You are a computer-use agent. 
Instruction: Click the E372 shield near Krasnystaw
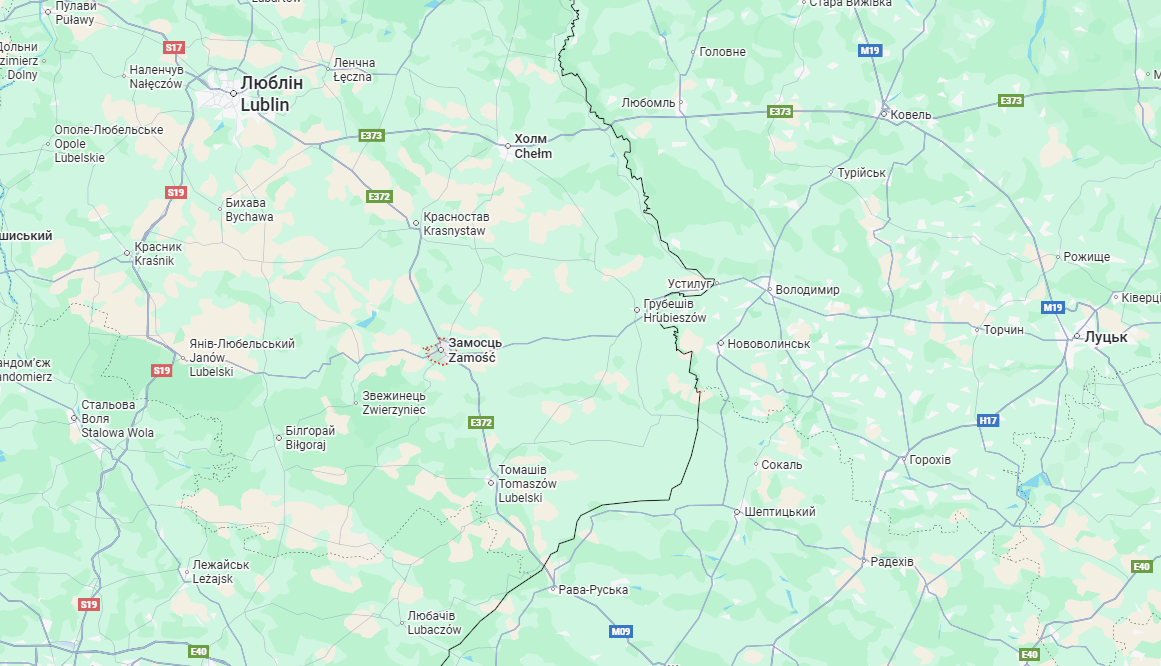(379, 196)
